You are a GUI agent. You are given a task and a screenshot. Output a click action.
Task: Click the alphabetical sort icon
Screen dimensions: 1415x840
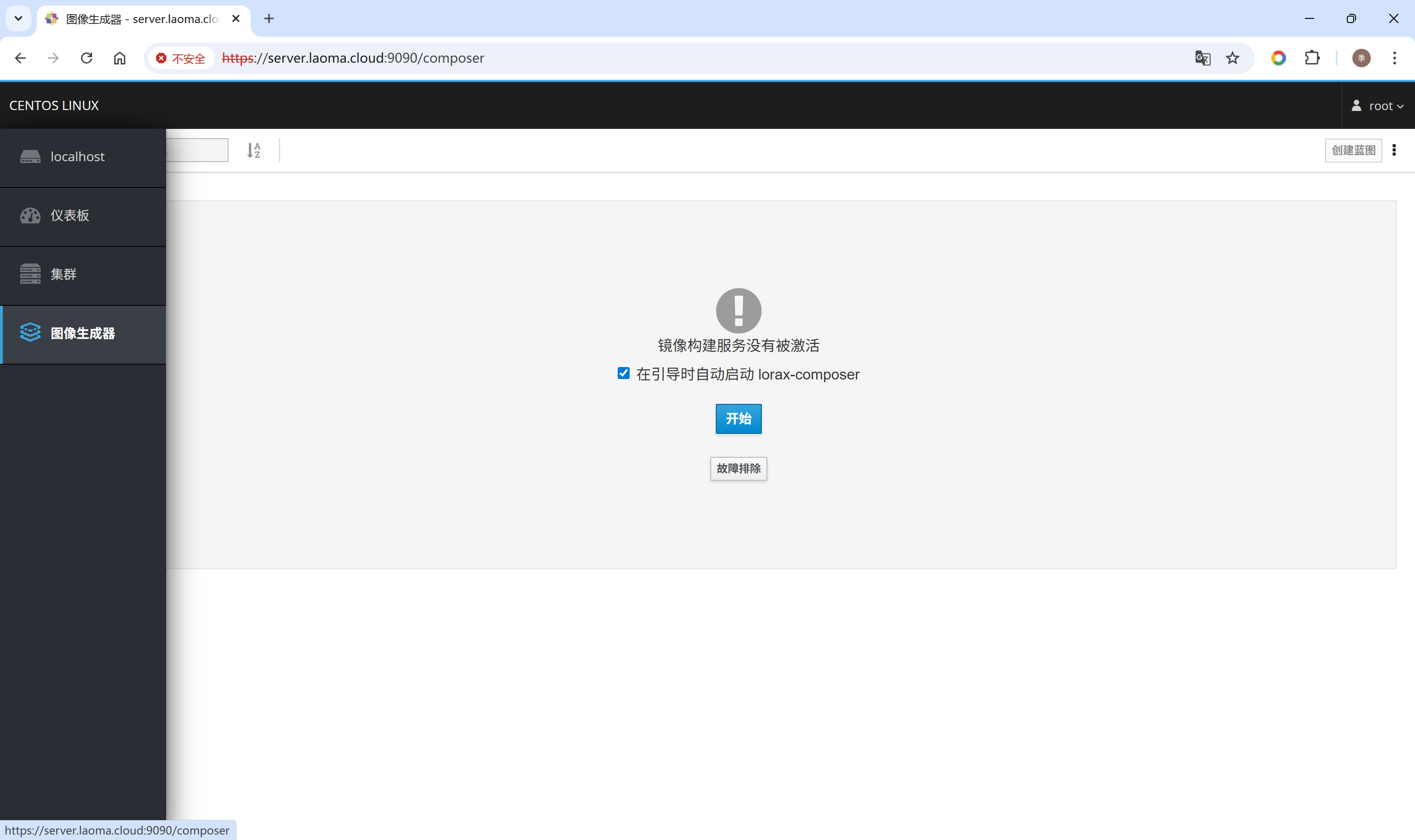[254, 149]
